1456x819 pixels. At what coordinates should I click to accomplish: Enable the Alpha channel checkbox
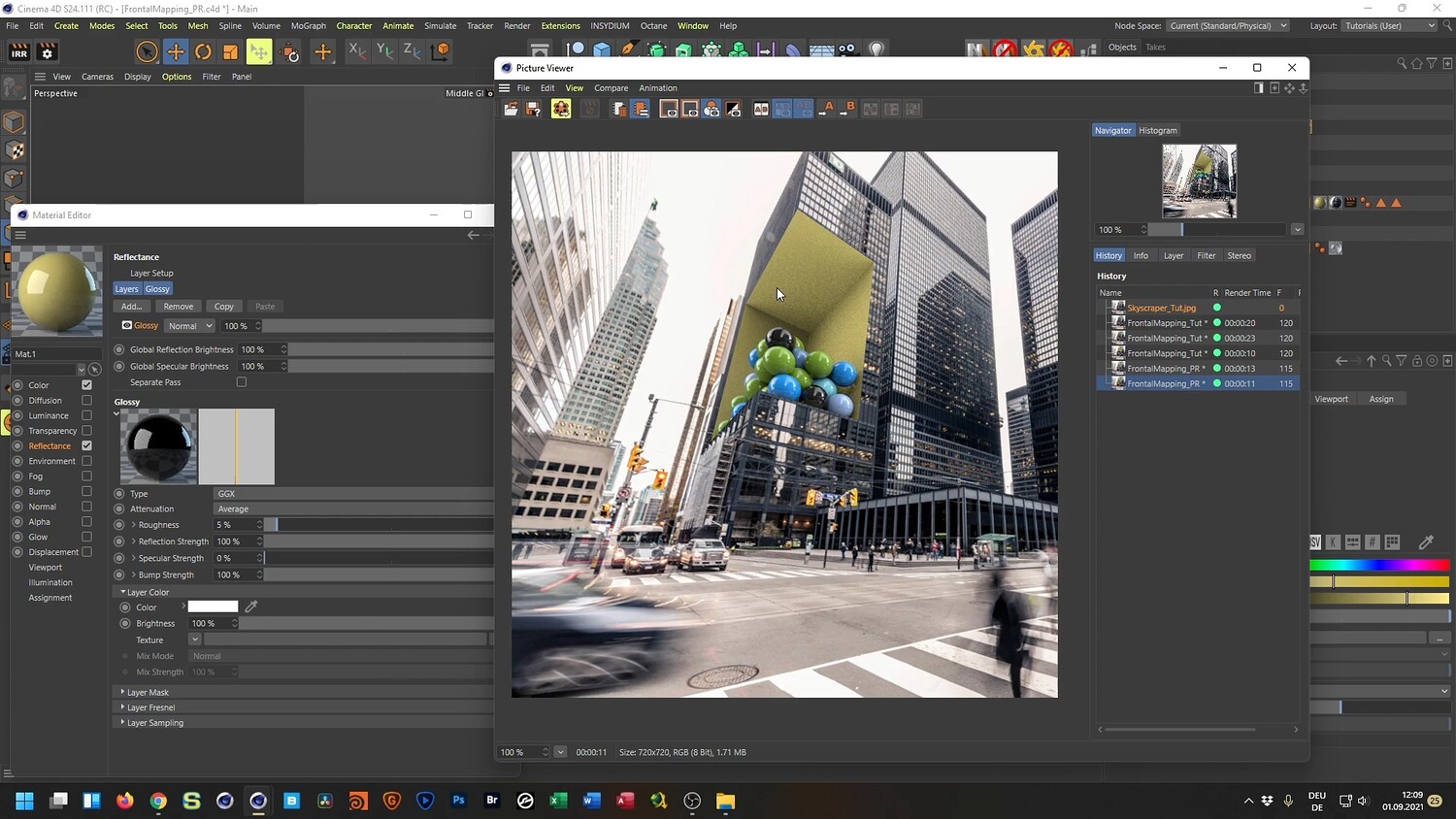[86, 521]
